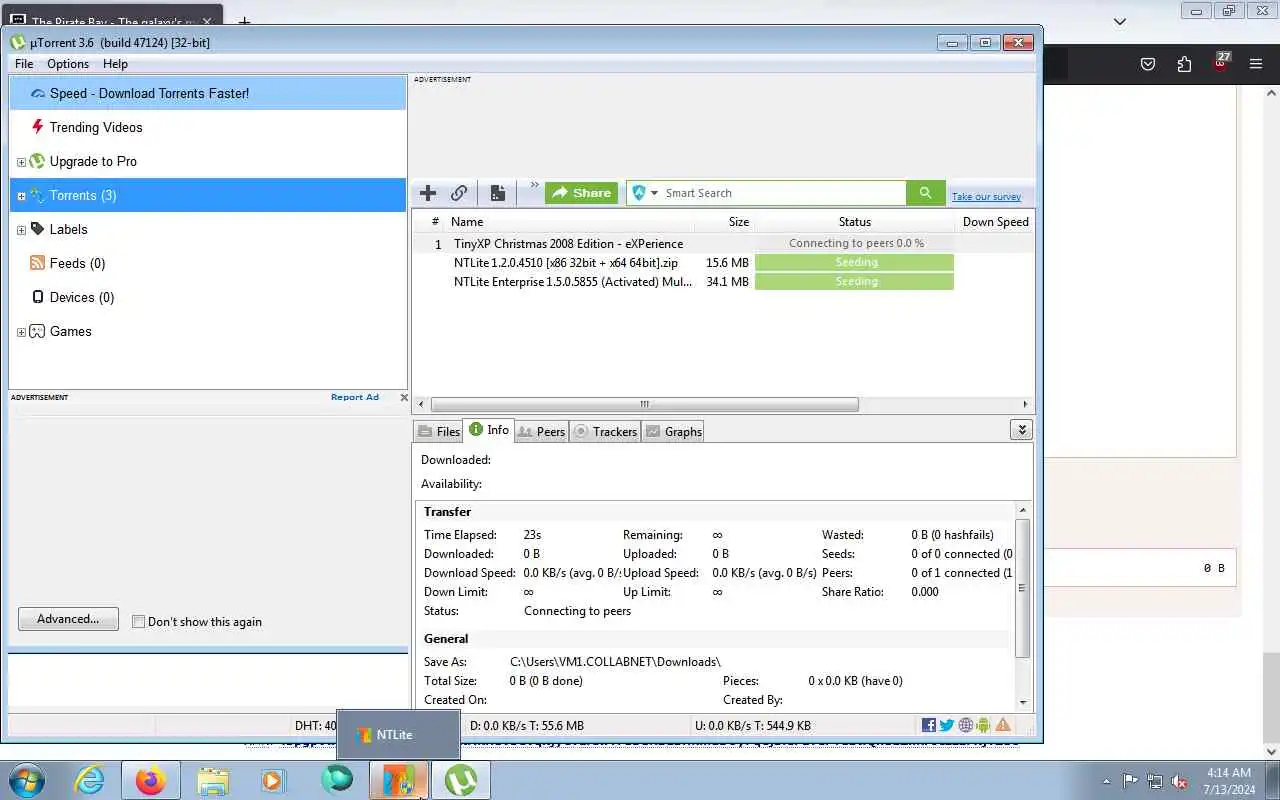Sort torrents by Down Speed column
Image resolution: width=1280 pixels, height=800 pixels.
click(x=995, y=222)
